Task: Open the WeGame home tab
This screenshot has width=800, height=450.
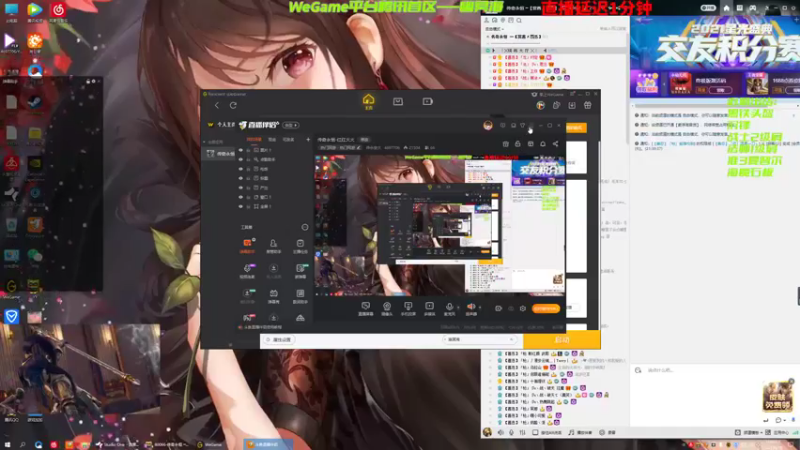Action: pos(368,101)
